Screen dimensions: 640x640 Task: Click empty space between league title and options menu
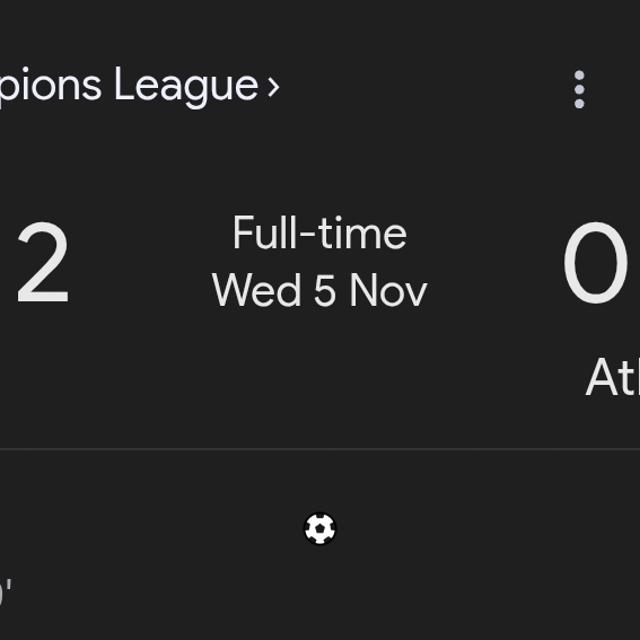pyautogui.click(x=420, y=88)
